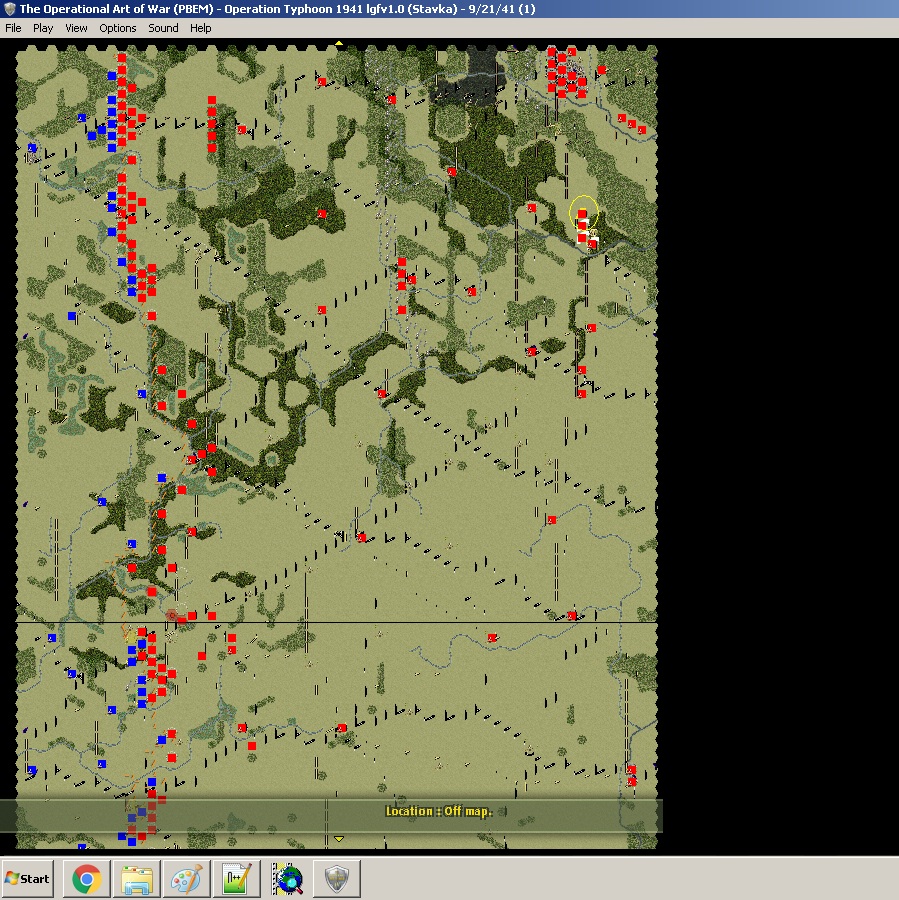Click the game title bar shield icon
Image resolution: width=899 pixels, height=900 pixels.
click(x=10, y=9)
